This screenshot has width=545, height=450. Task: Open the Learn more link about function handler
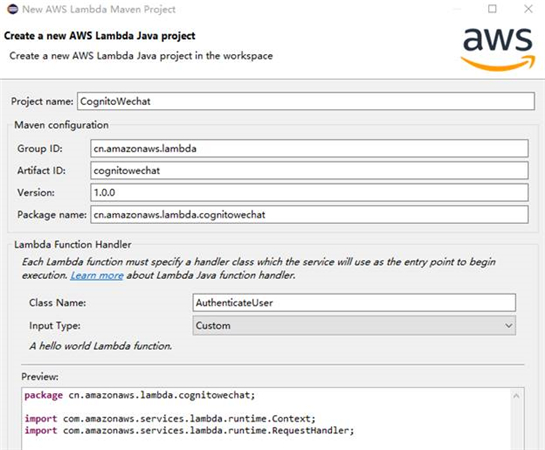pyautogui.click(x=97, y=276)
